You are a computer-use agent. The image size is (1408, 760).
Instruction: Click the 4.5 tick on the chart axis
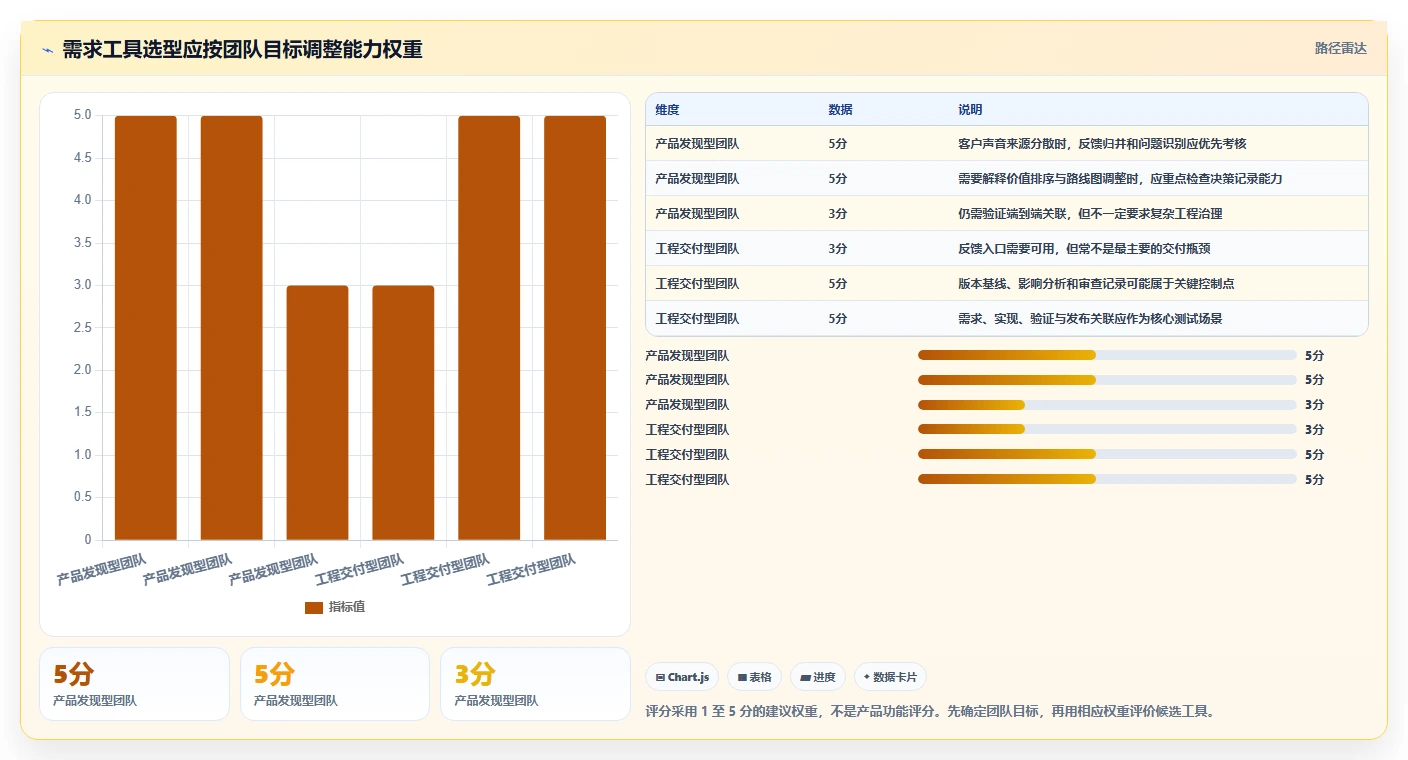click(82, 158)
